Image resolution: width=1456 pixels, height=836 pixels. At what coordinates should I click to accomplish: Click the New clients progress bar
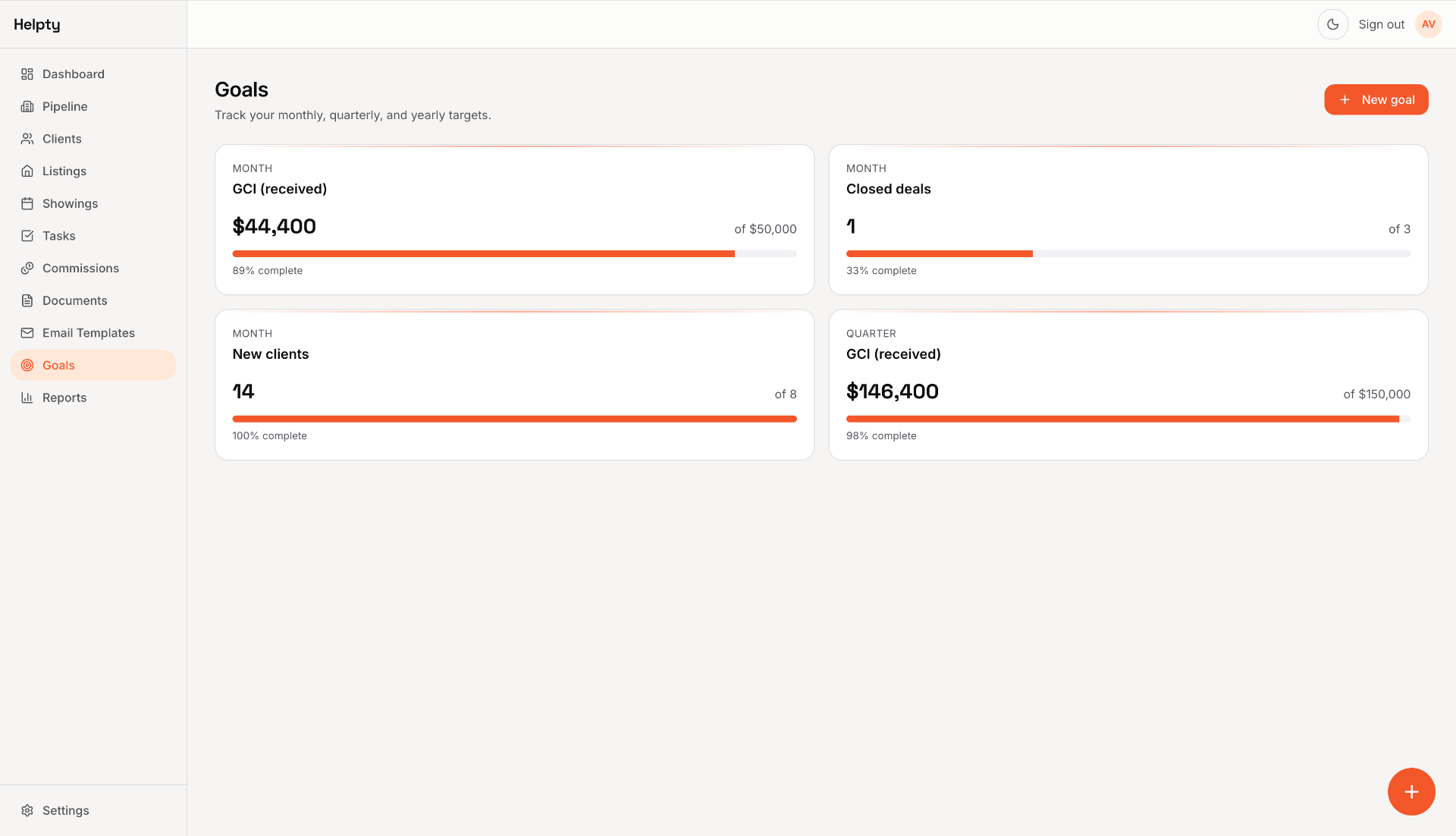click(x=514, y=419)
